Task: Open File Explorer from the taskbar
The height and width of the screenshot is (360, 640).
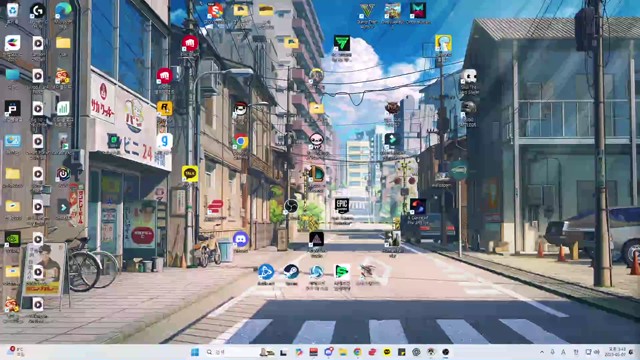Action: click(343, 352)
